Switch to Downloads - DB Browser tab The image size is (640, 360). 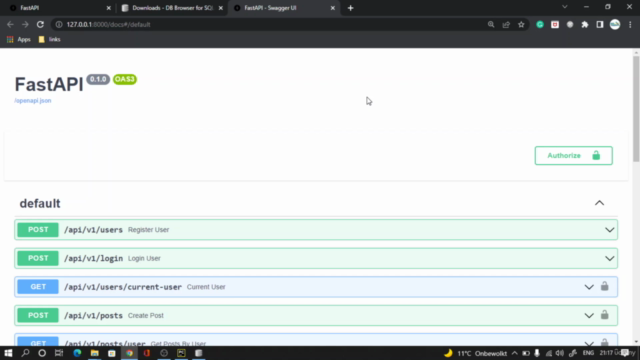(x=172, y=8)
